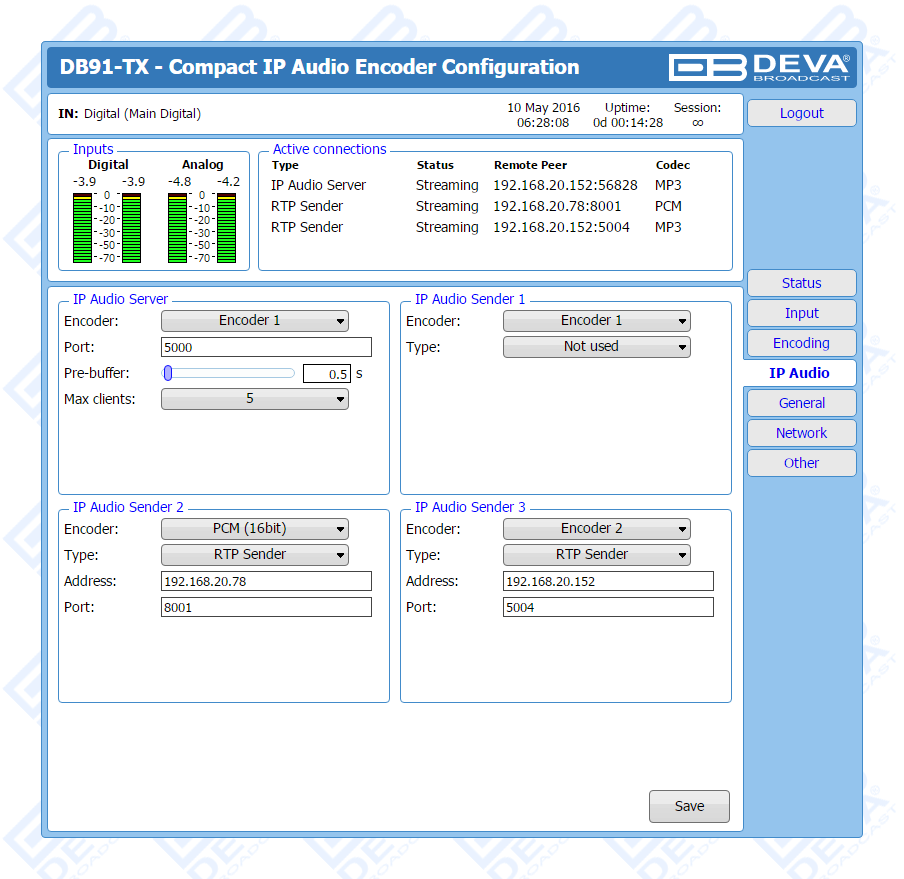Select the Network tab
The image size is (904, 879).
pos(801,433)
